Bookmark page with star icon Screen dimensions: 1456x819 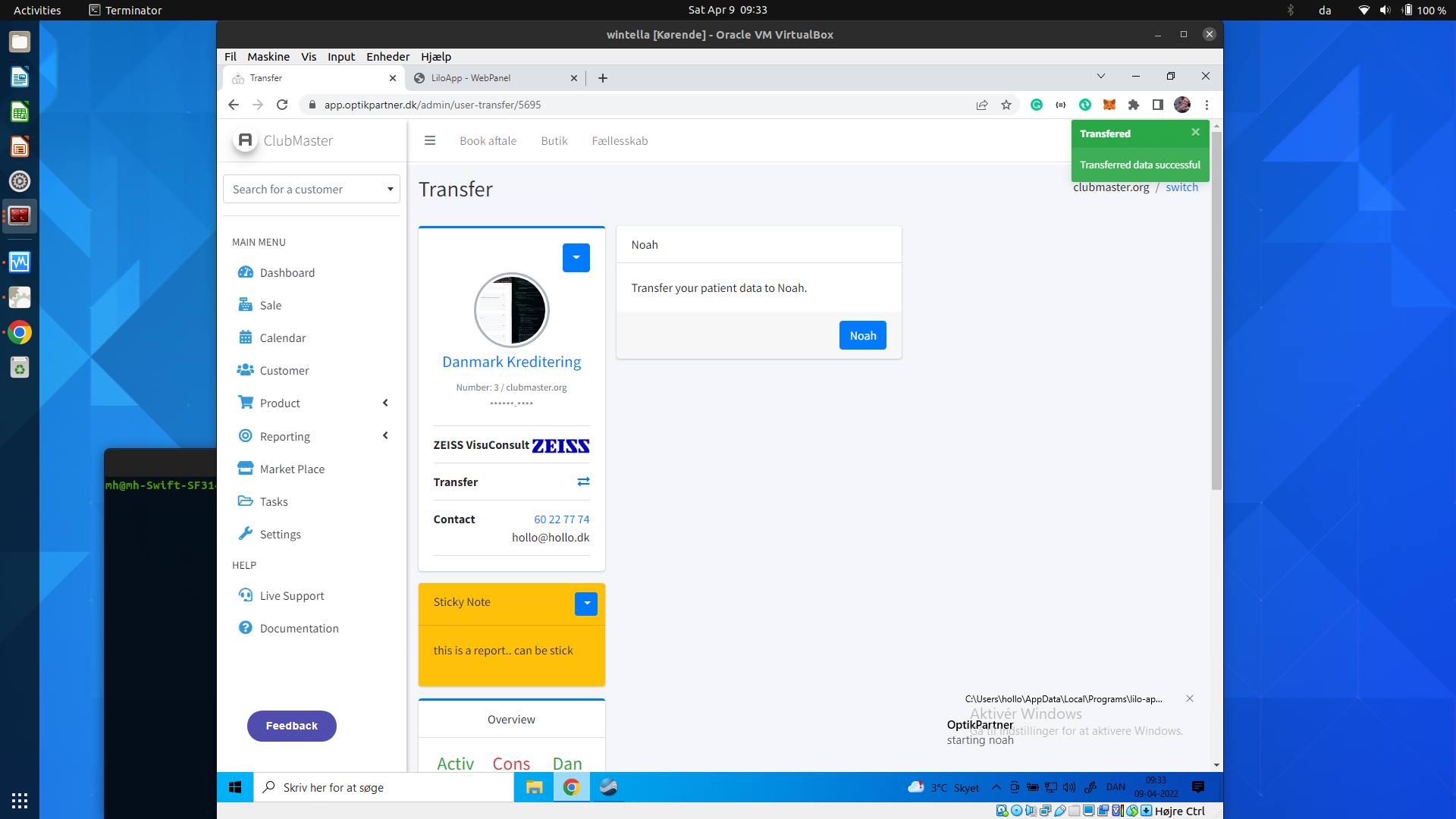1006,105
